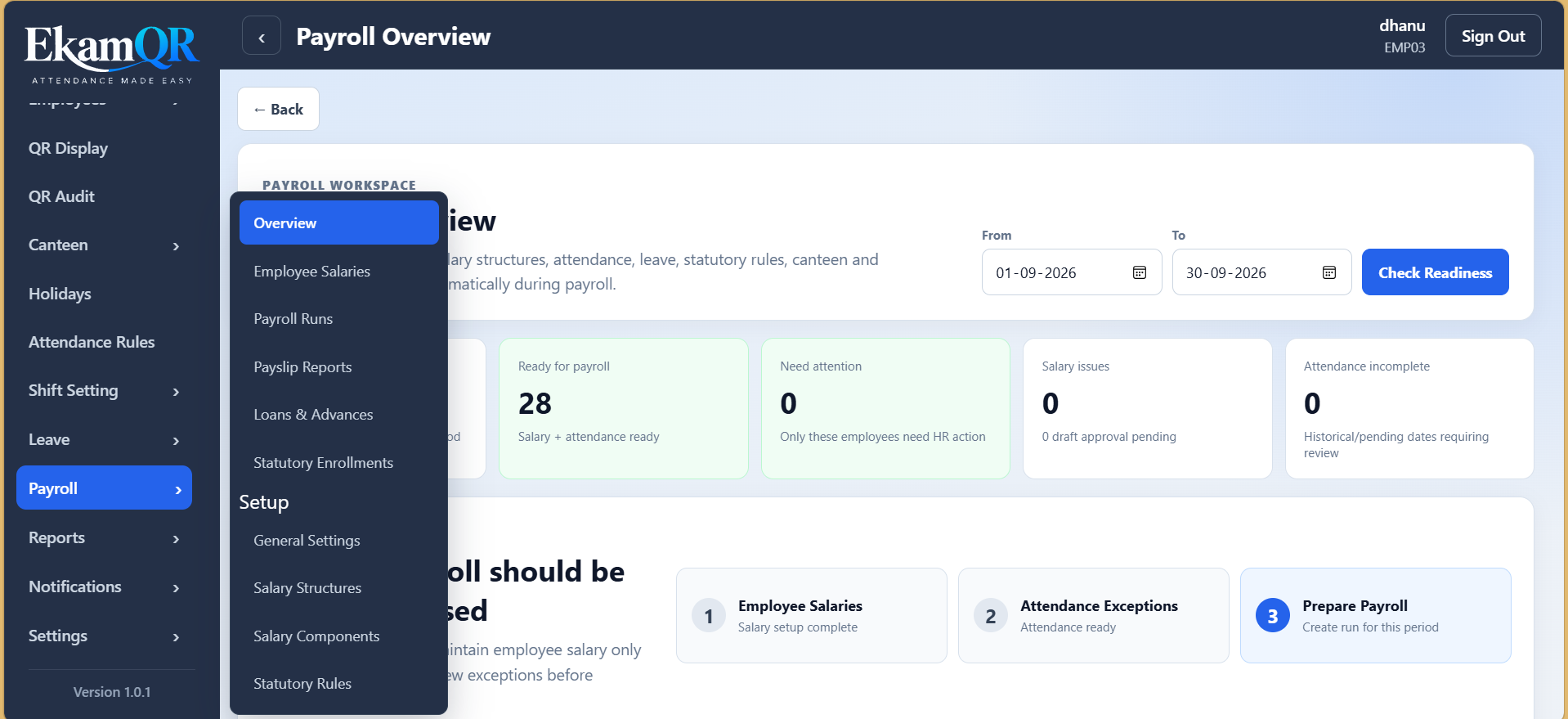Open the Attendance incomplete card

tap(1409, 408)
